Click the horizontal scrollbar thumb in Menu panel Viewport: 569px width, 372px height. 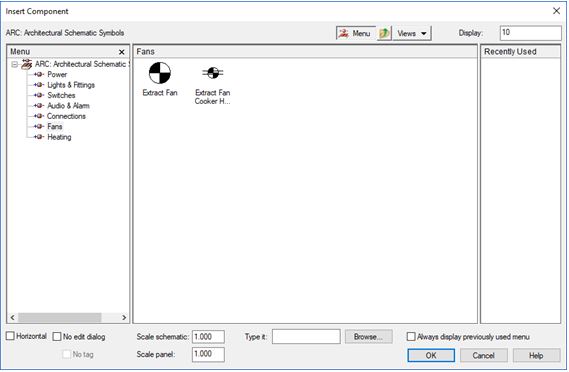60,318
